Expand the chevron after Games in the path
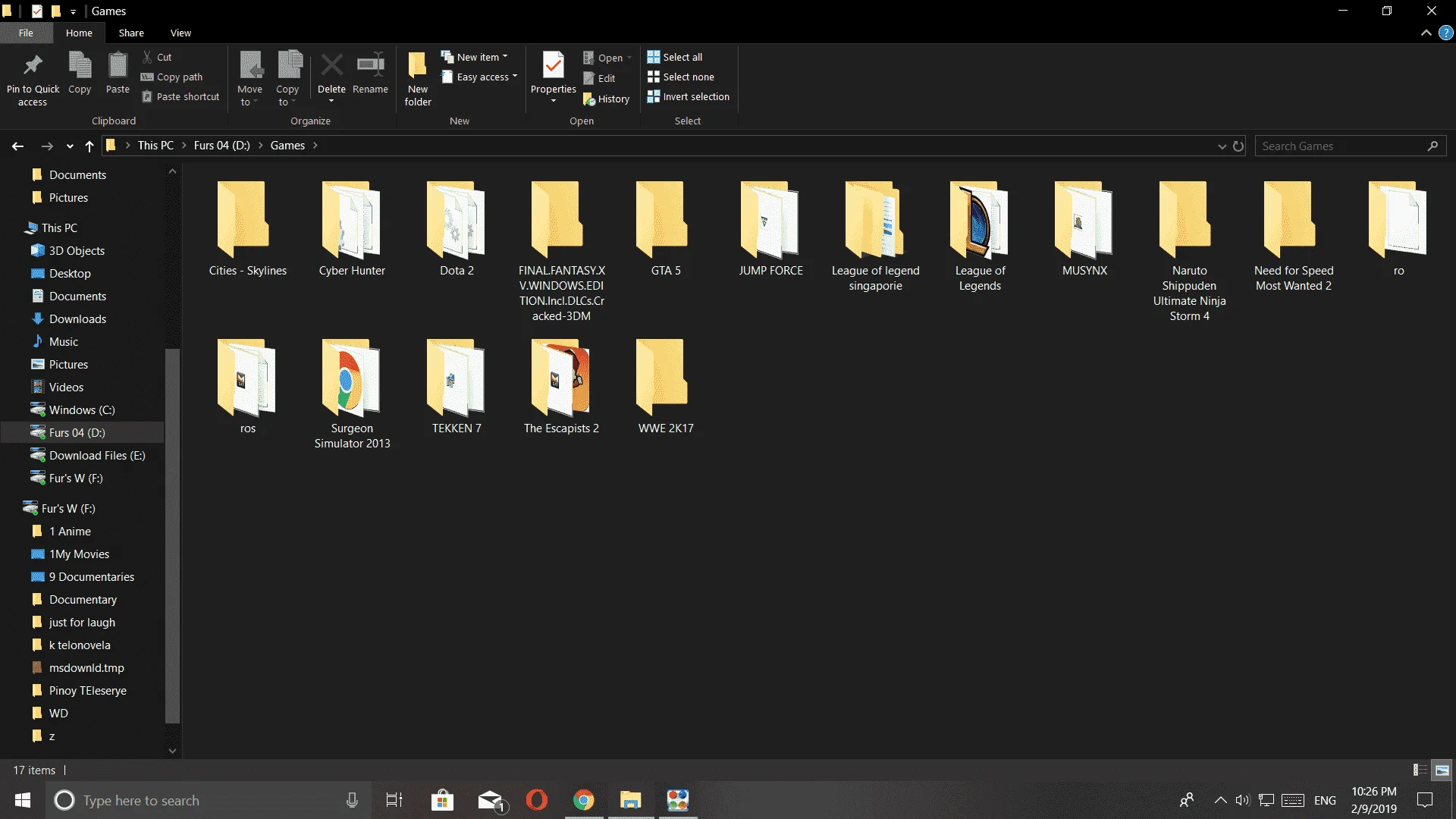Screen dimensions: 1456x819 315,146
